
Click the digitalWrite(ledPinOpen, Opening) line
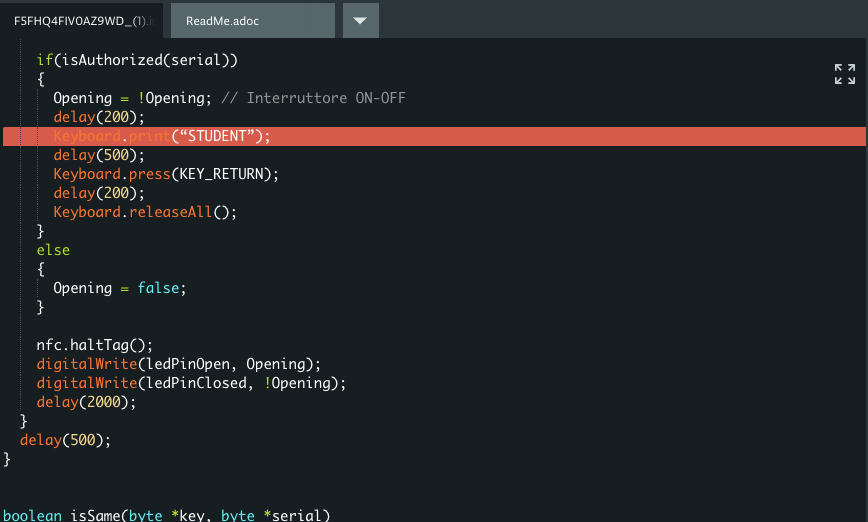click(x=179, y=364)
